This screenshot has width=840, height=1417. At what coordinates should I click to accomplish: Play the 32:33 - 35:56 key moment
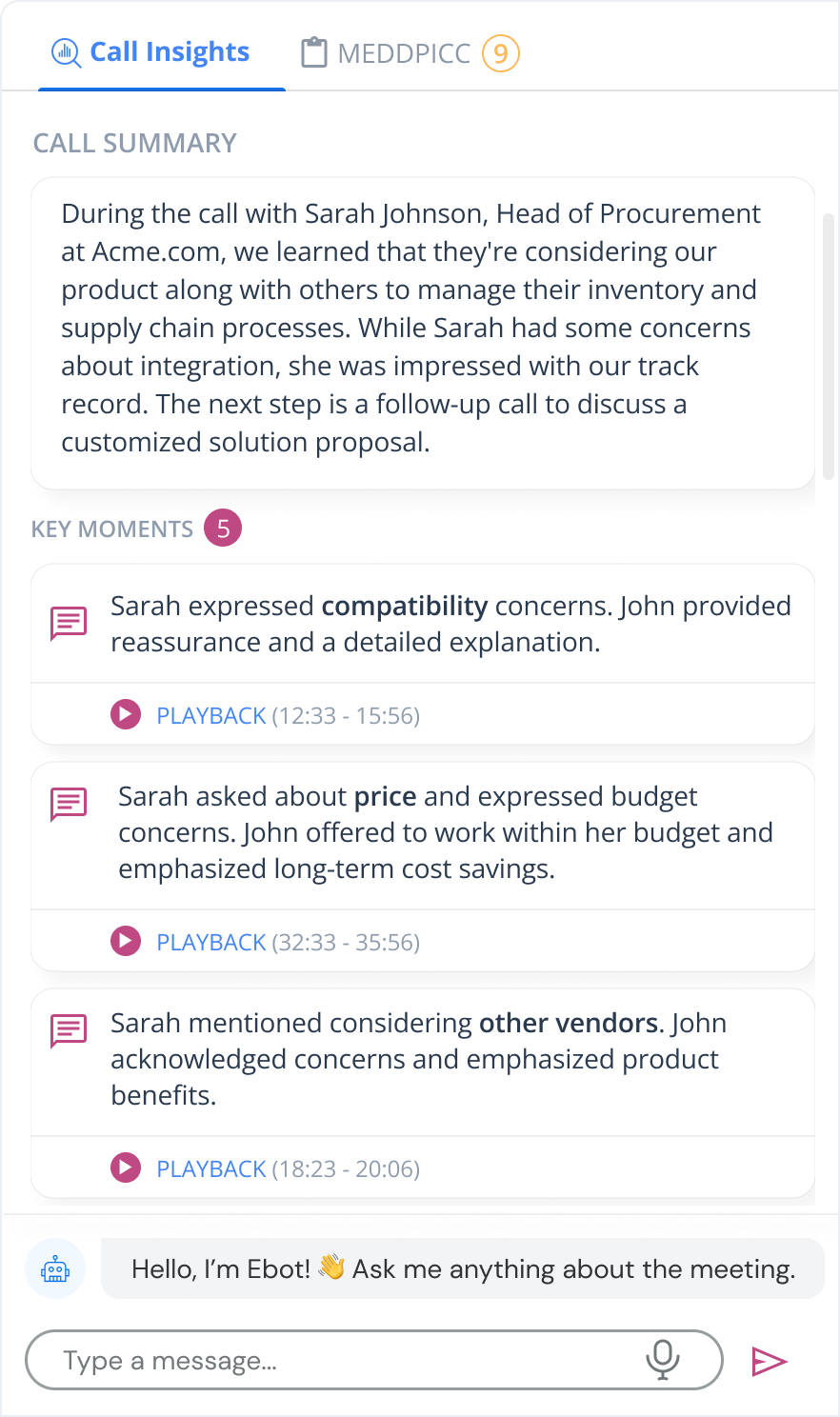(x=126, y=941)
